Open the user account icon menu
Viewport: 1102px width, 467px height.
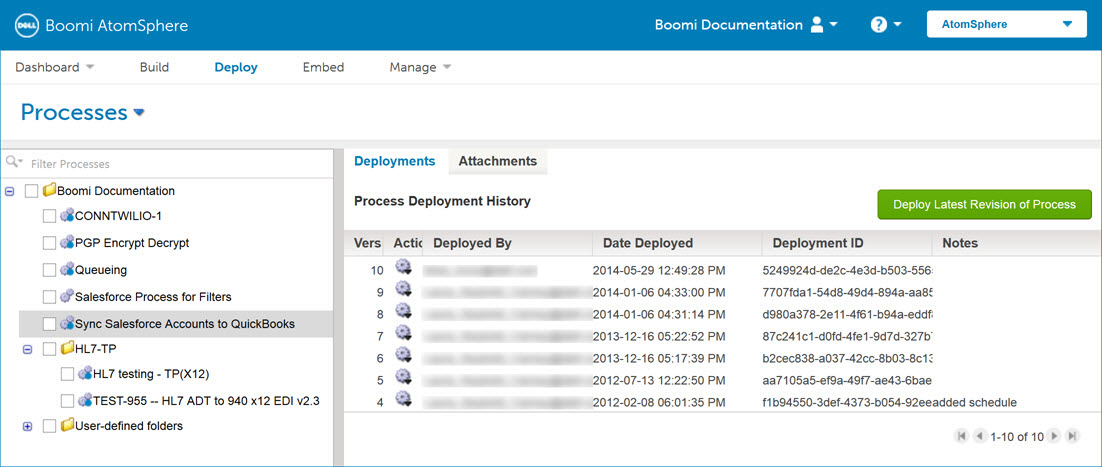click(x=817, y=25)
